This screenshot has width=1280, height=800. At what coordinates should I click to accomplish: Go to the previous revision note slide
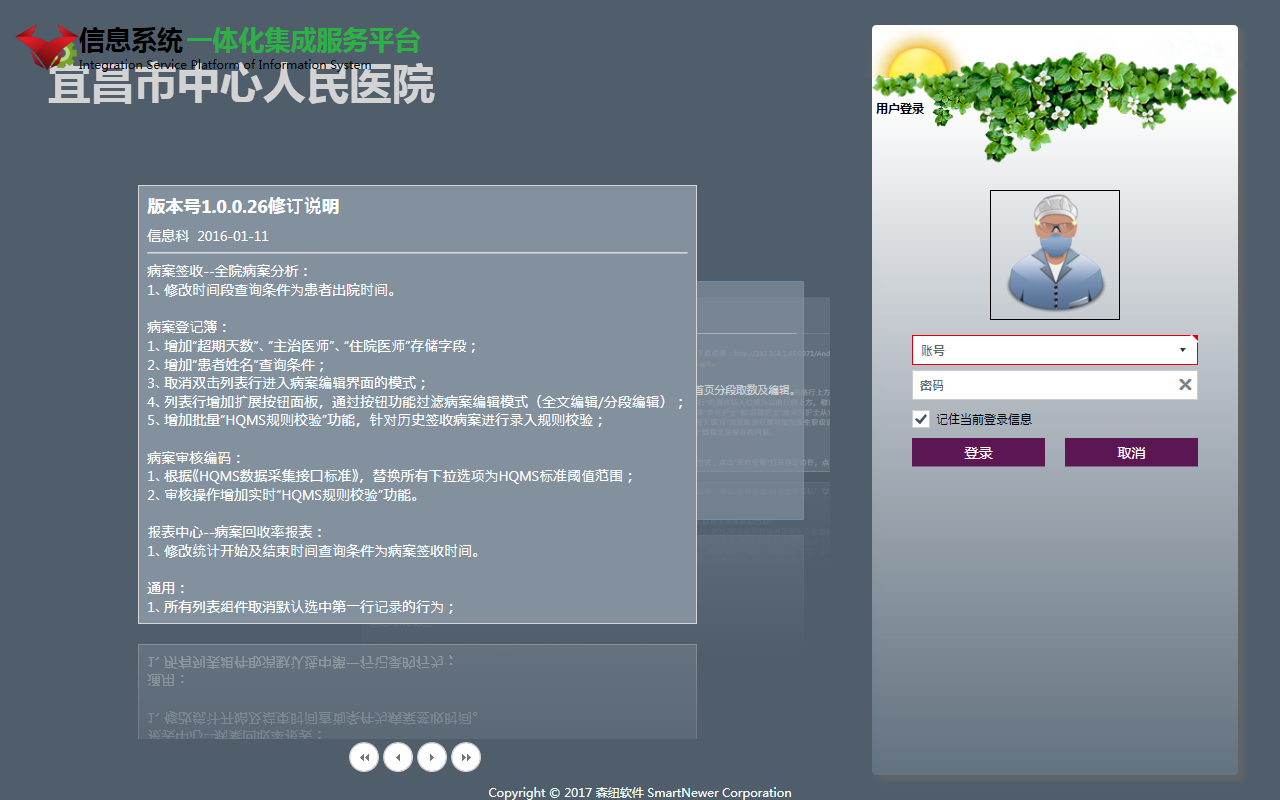398,758
